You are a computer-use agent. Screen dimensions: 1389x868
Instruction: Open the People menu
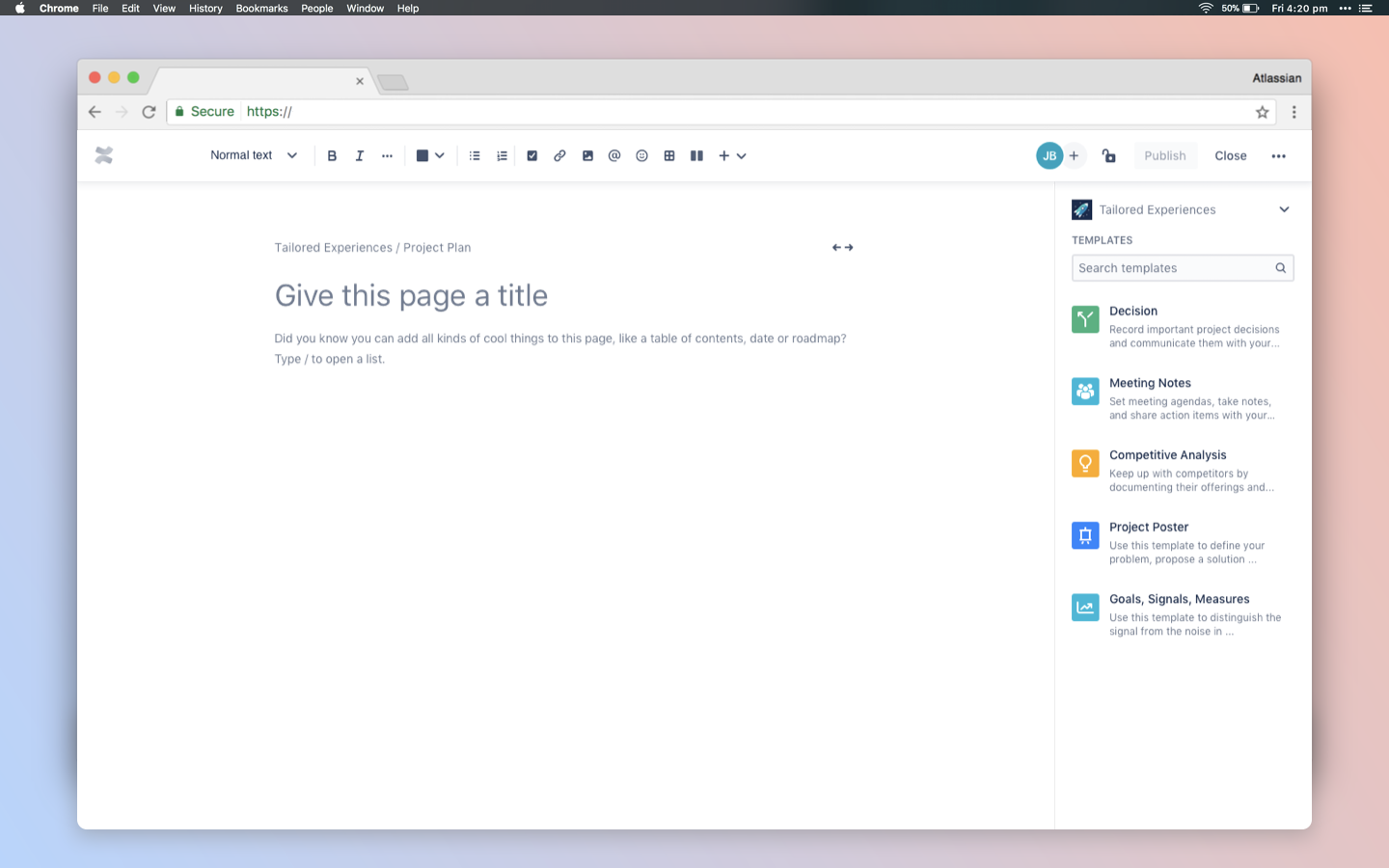pyautogui.click(x=316, y=8)
